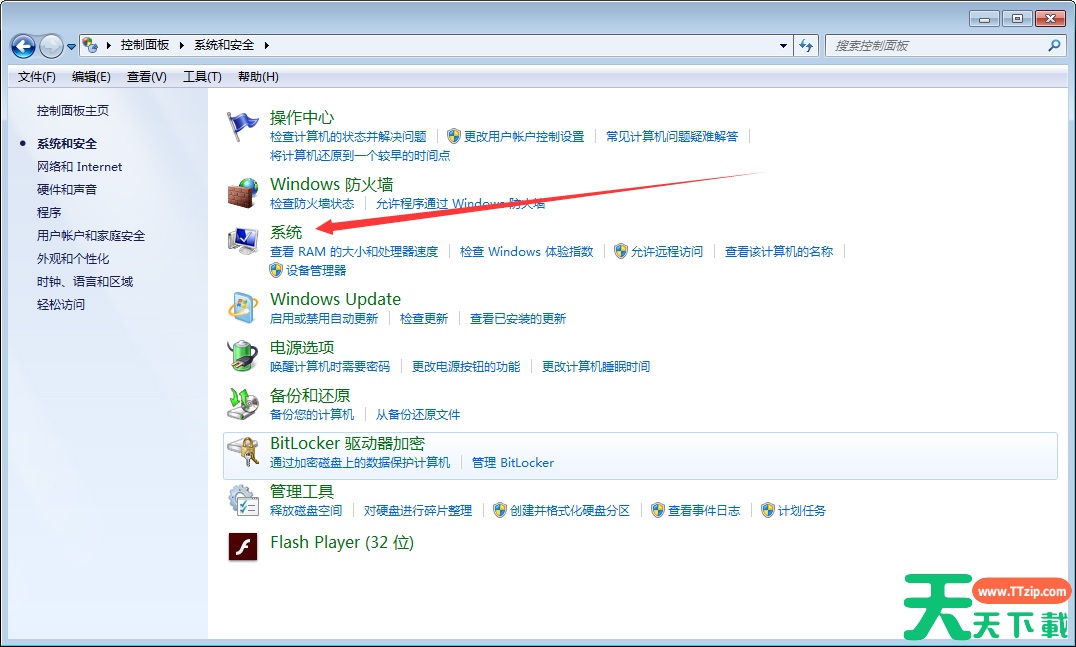This screenshot has height=647, width=1076.
Task: Select 网络和 Internet in the sidebar
Action: tap(79, 167)
